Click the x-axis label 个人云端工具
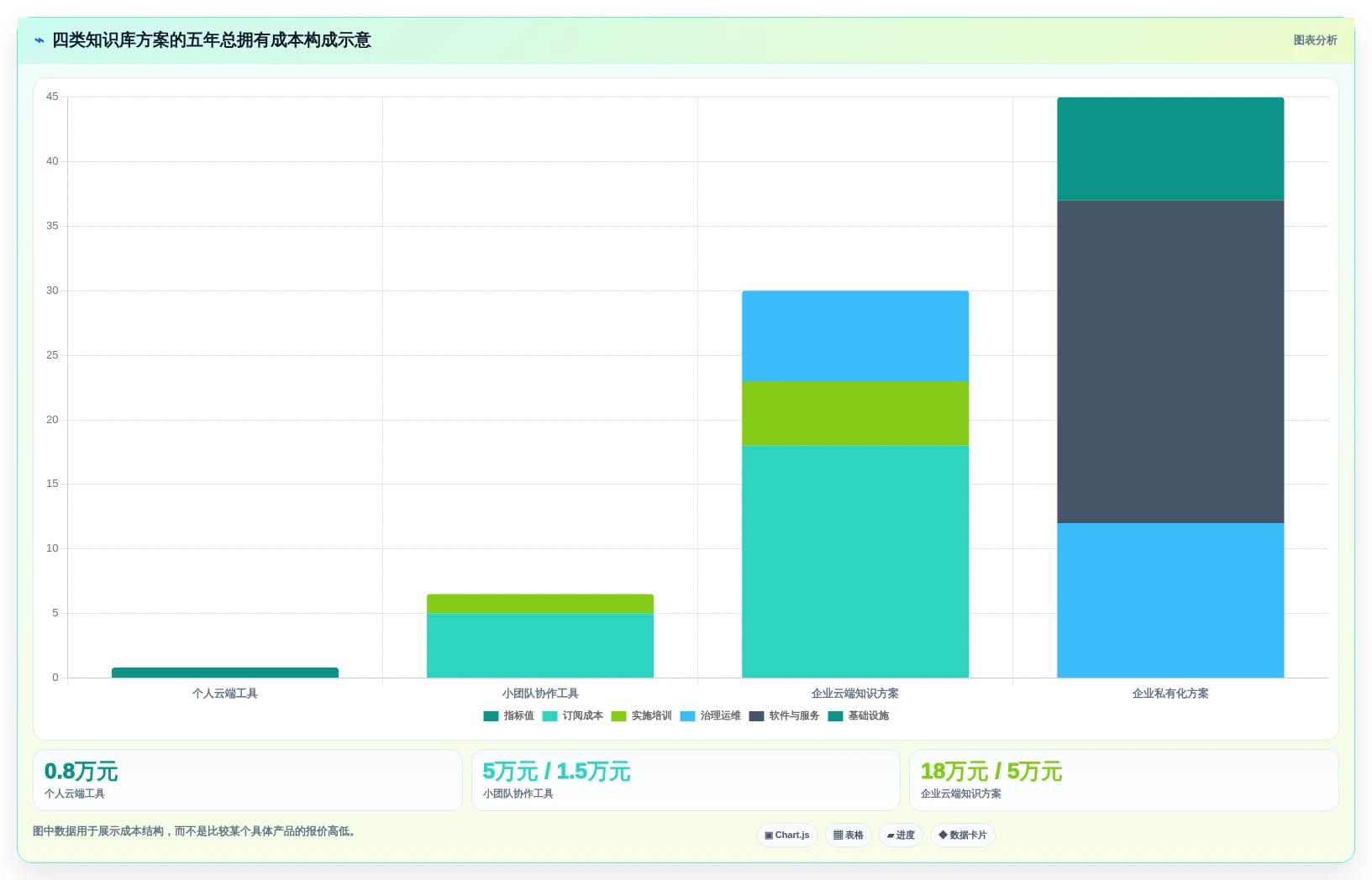1372x880 pixels. (x=225, y=694)
